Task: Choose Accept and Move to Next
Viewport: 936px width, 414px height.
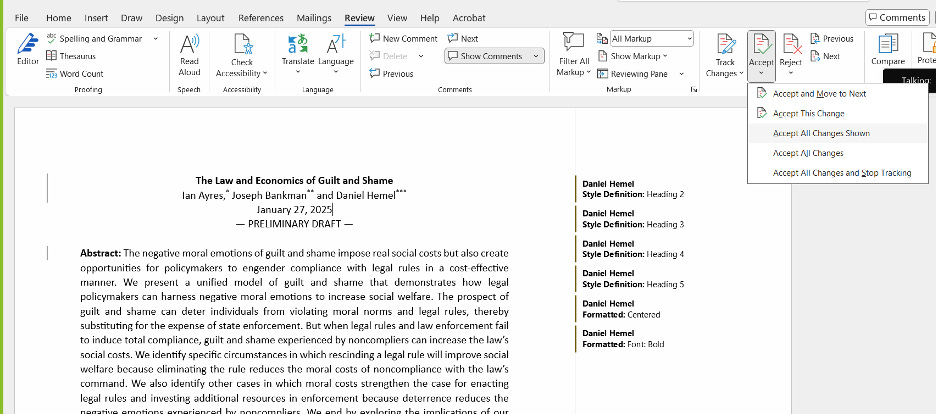Action: [838, 94]
